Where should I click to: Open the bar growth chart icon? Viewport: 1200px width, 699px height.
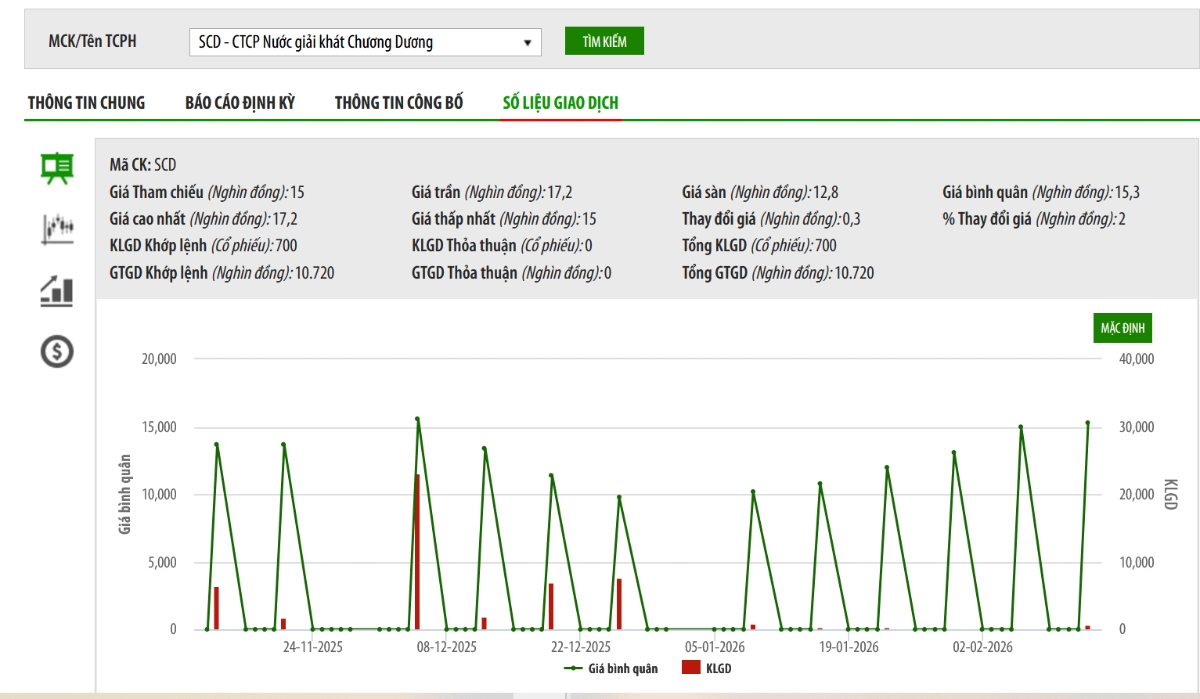click(x=56, y=290)
